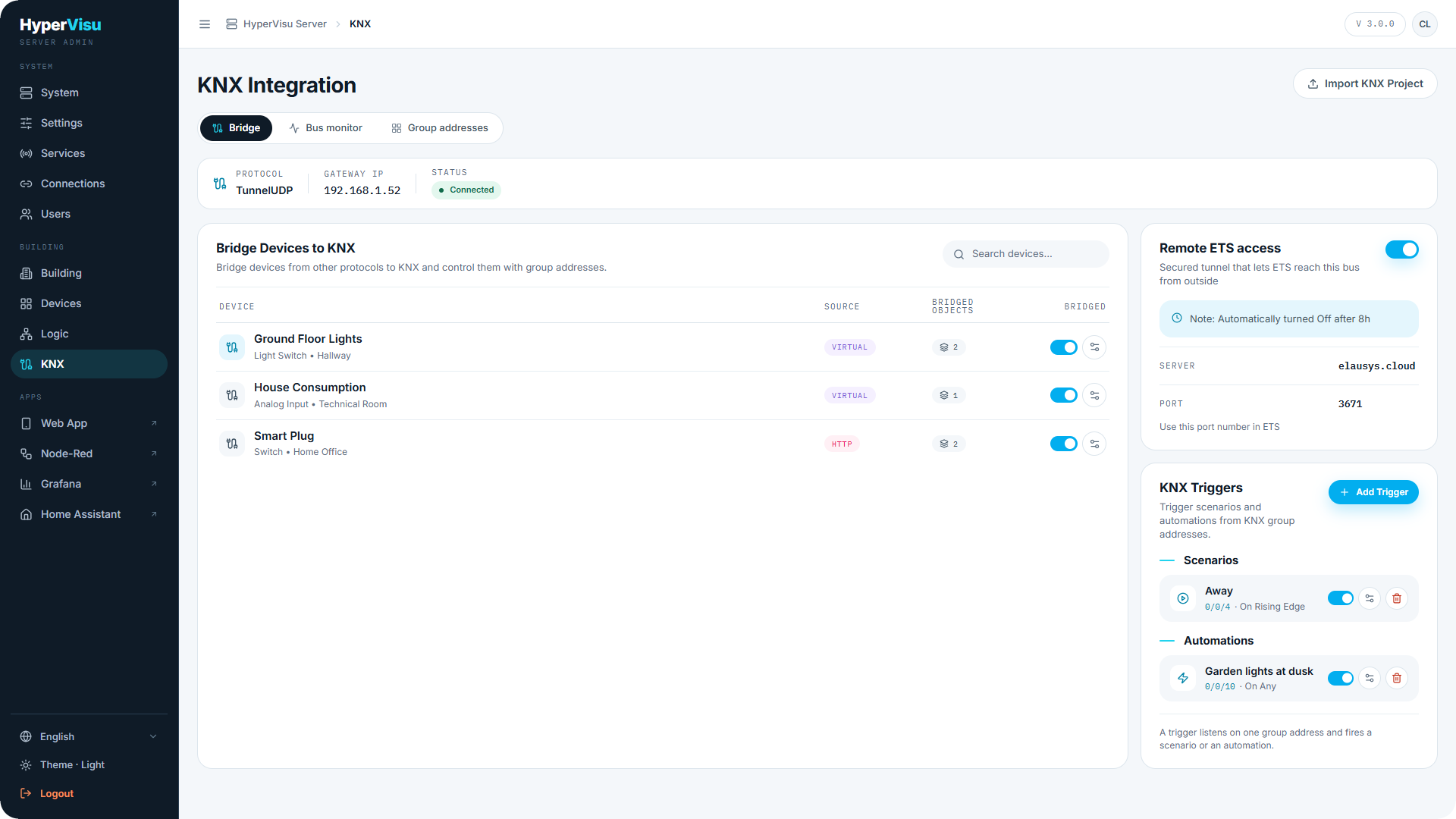Toggle the sidebar hamburger menu icon
The width and height of the screenshot is (1456, 819).
205,24
